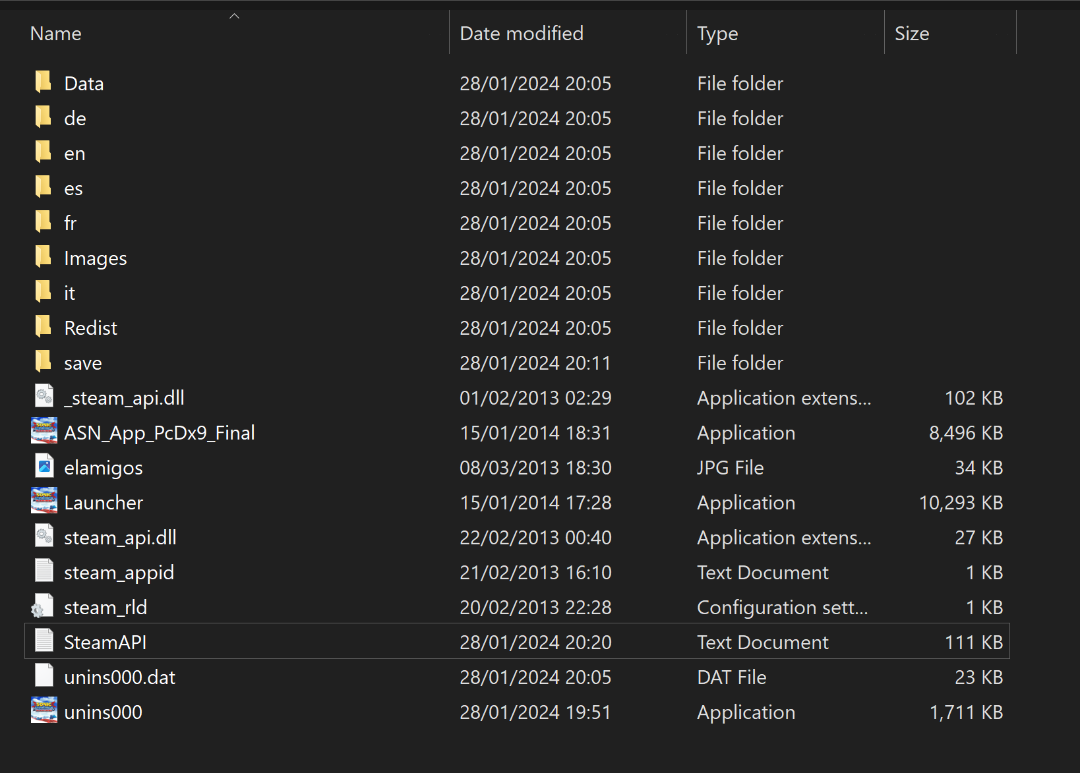Select the fr folder name

(x=70, y=223)
